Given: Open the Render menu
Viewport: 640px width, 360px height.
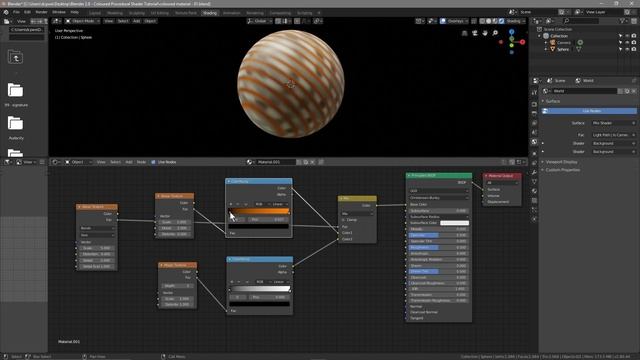Looking at the screenshot, I should [42, 12].
